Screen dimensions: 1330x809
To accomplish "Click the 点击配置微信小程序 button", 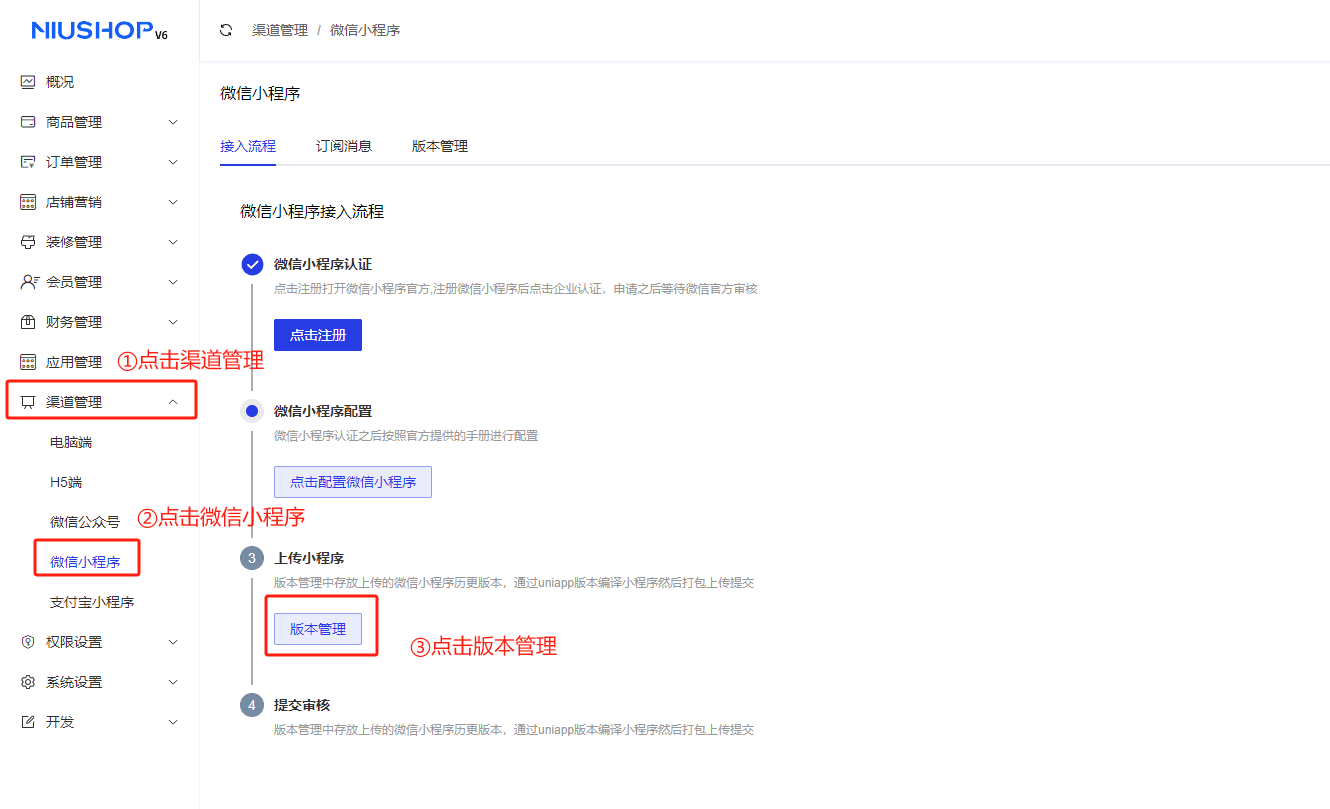I will coord(353,482).
